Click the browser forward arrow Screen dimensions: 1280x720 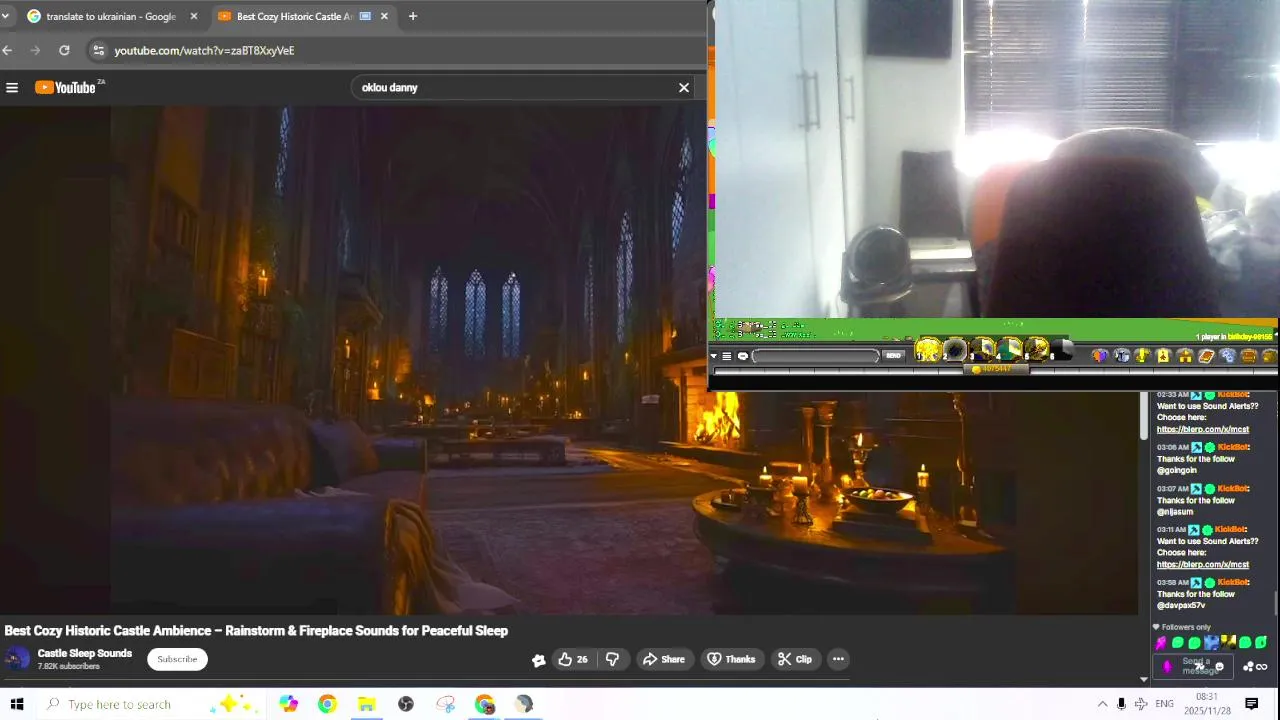point(36,50)
